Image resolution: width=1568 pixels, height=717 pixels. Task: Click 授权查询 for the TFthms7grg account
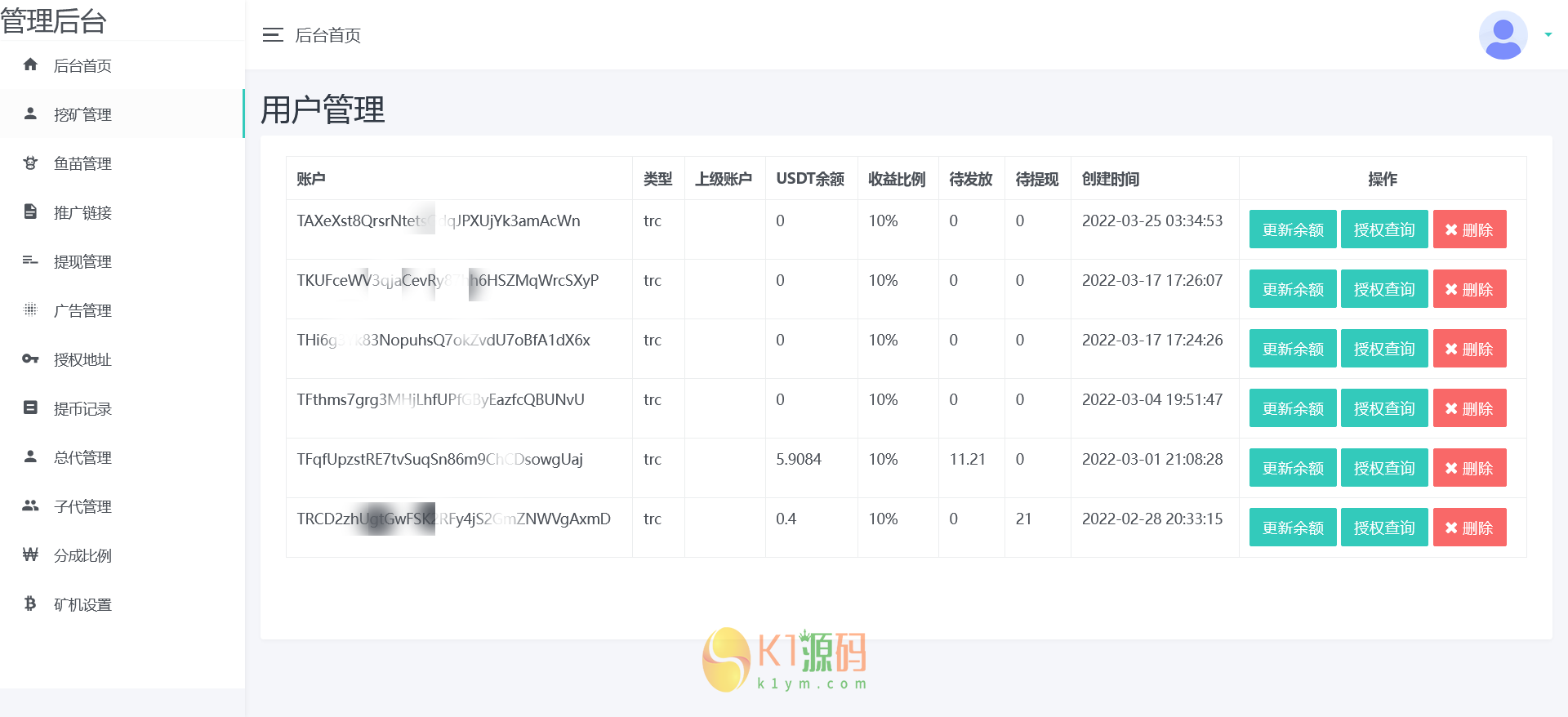(1384, 408)
